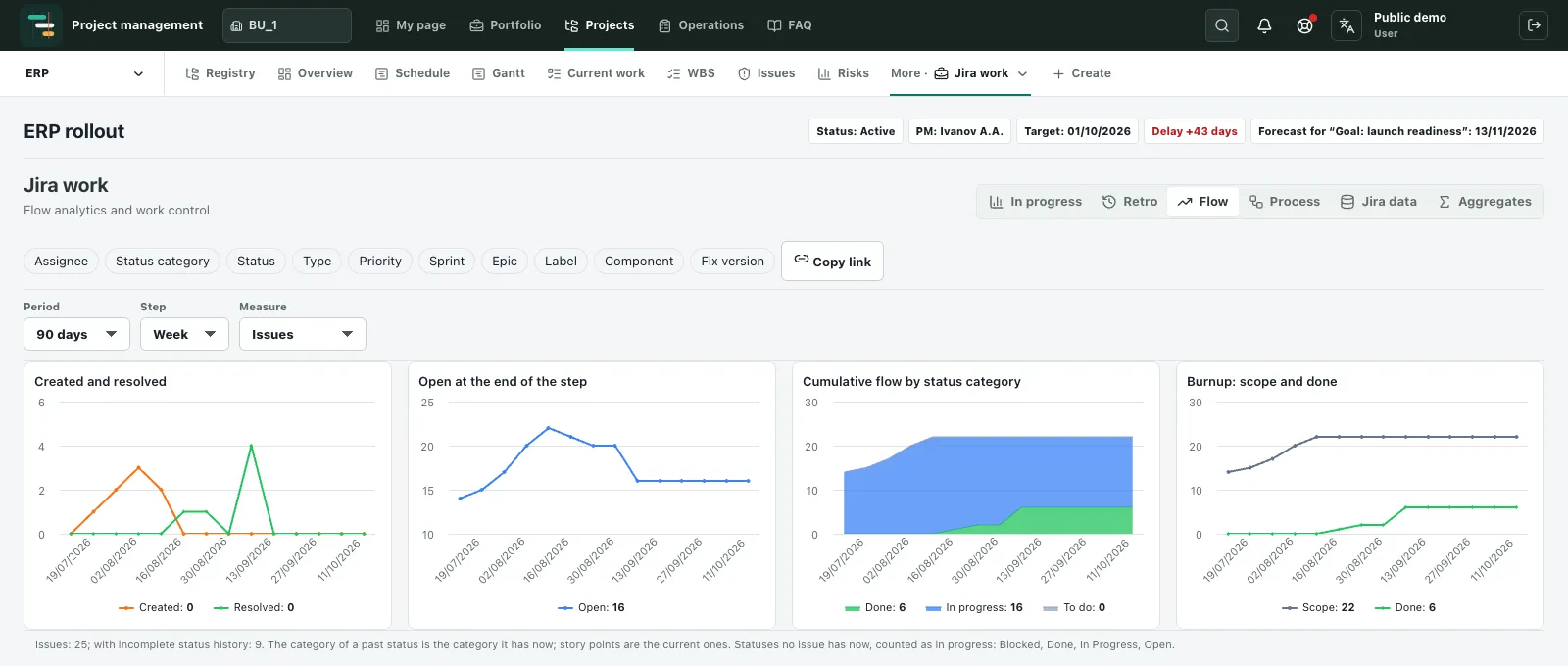Click the Status: Active badge

coord(856,131)
